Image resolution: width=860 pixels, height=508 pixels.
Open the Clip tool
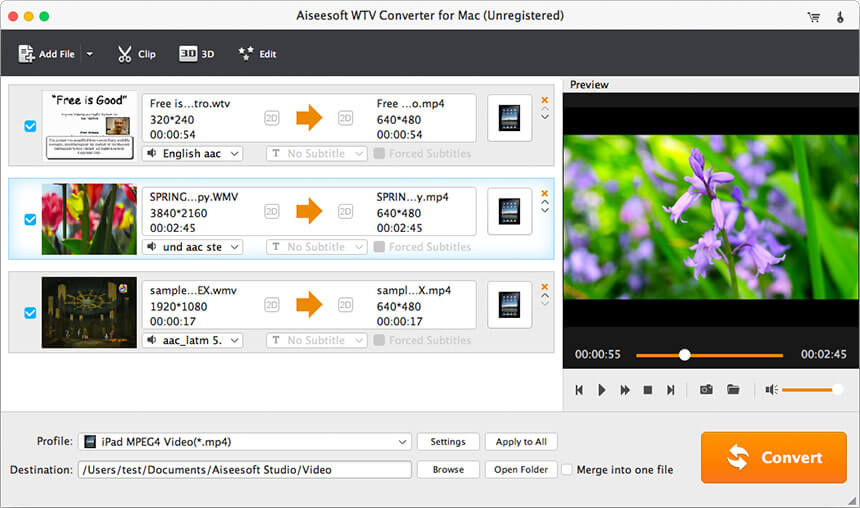tap(137, 54)
